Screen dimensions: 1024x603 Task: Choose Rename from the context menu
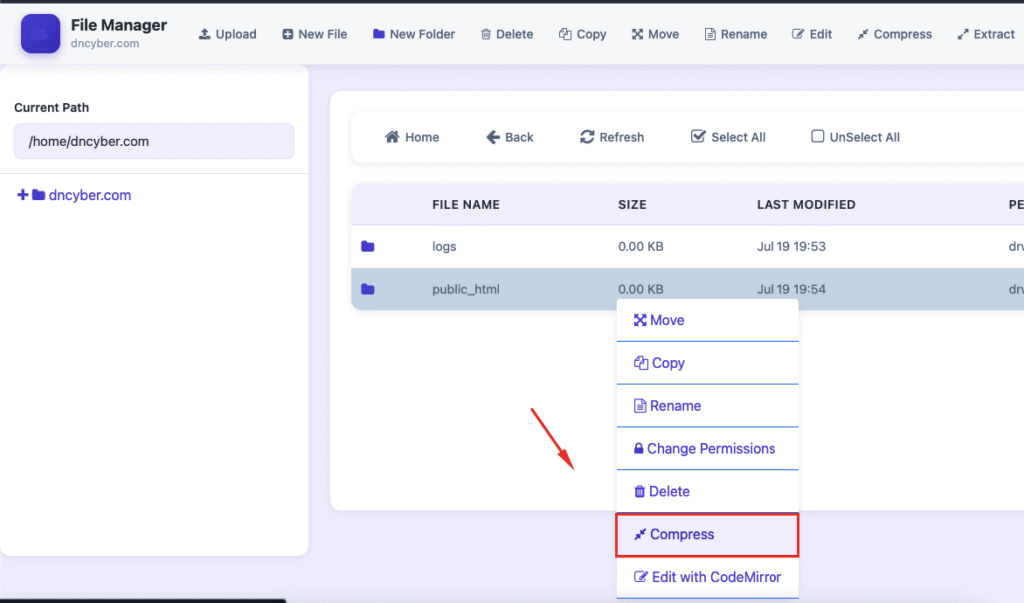[x=707, y=406]
